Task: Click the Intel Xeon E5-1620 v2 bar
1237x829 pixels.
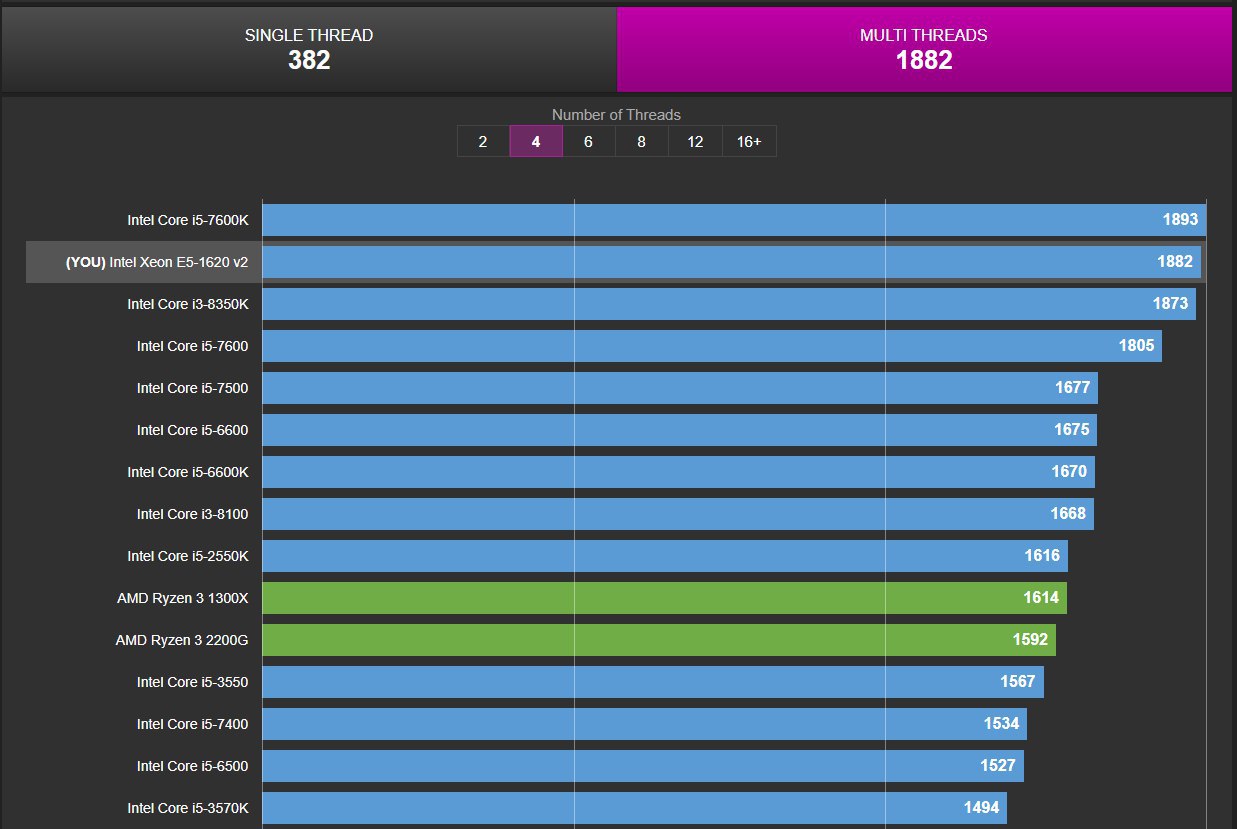Action: (x=731, y=262)
